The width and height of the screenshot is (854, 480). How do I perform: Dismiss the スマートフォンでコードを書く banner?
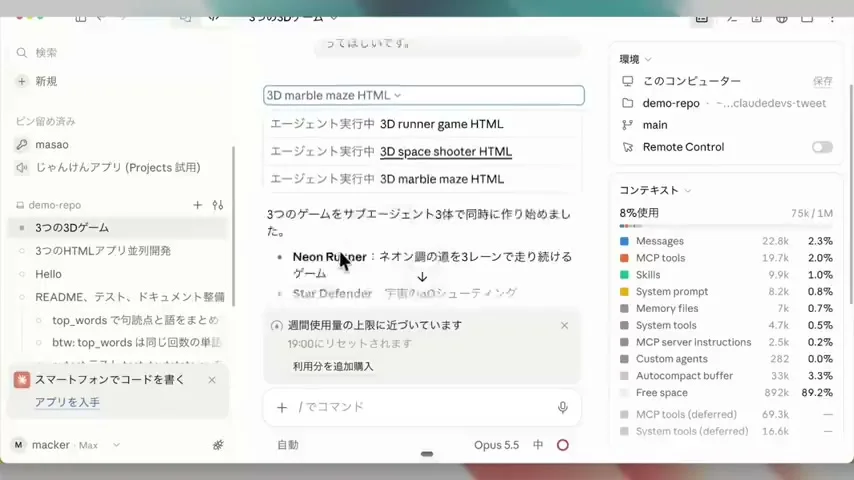(x=212, y=380)
